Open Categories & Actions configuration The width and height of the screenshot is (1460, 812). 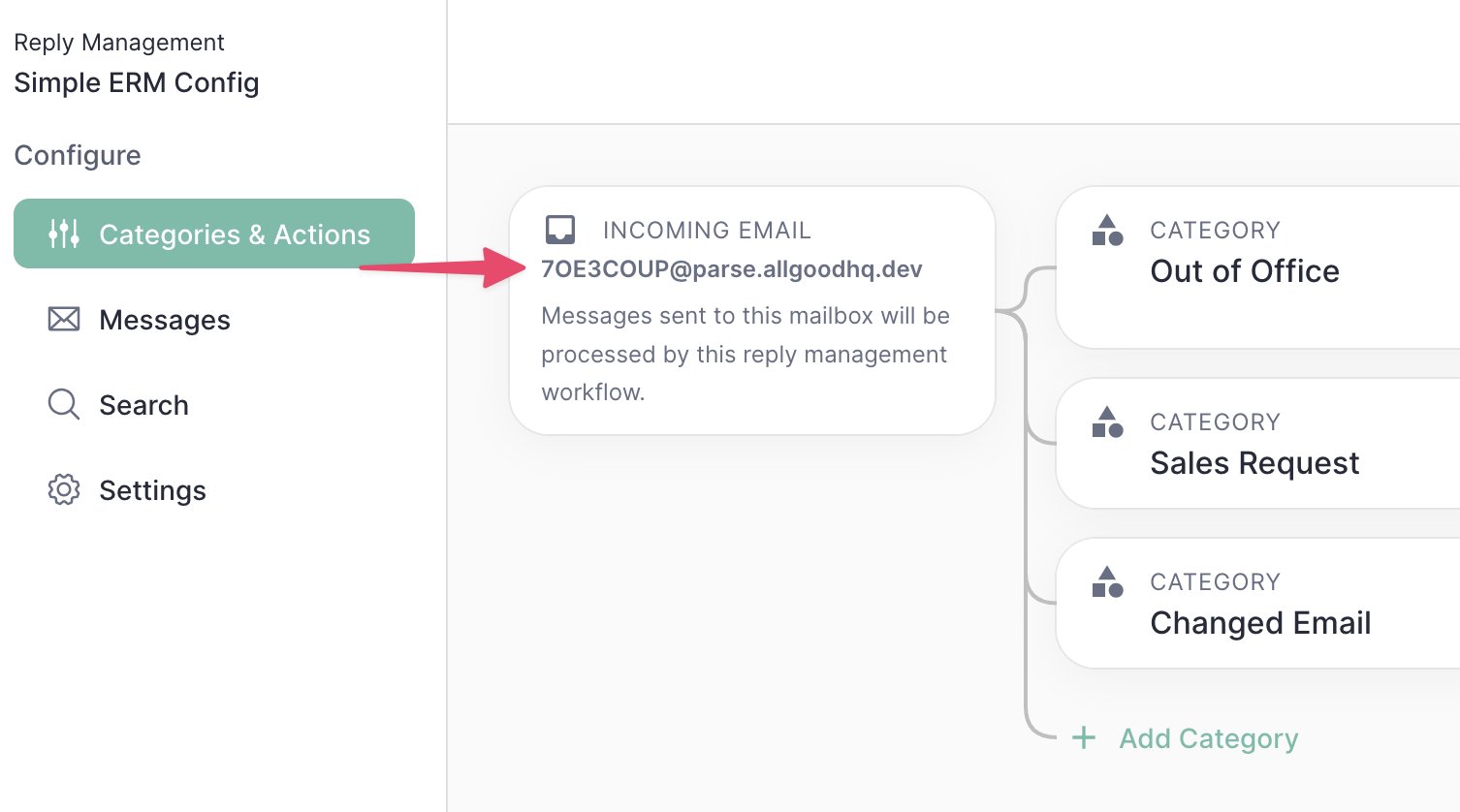(214, 234)
